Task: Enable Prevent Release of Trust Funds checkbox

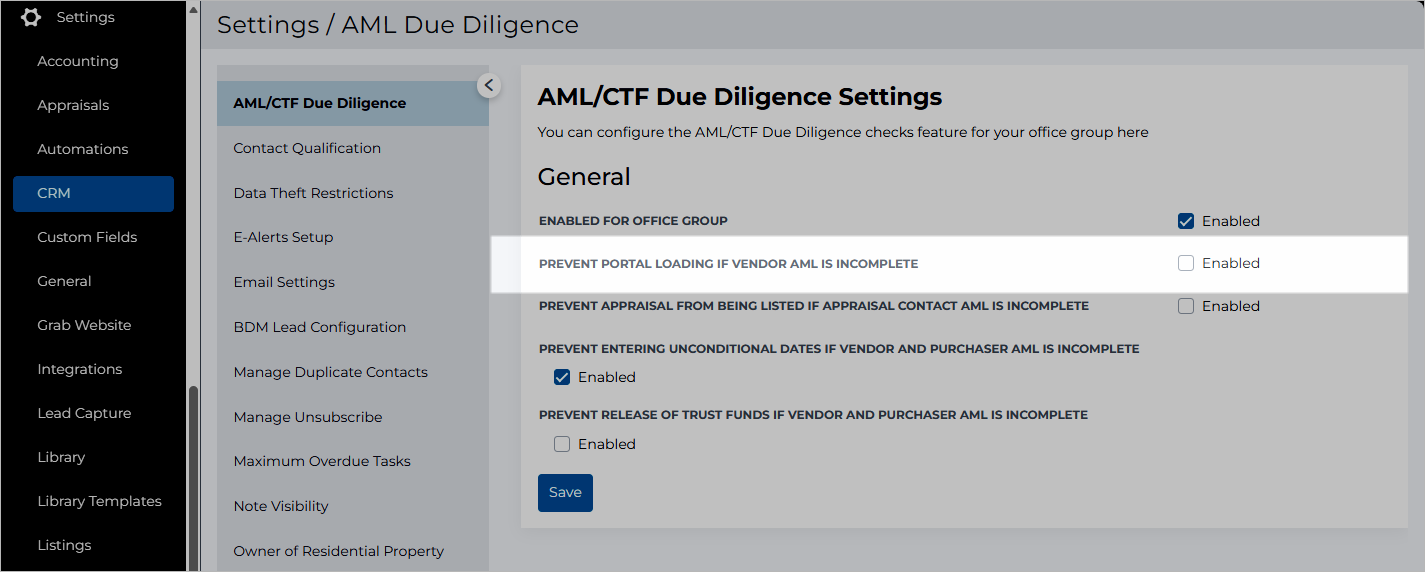Action: point(562,444)
